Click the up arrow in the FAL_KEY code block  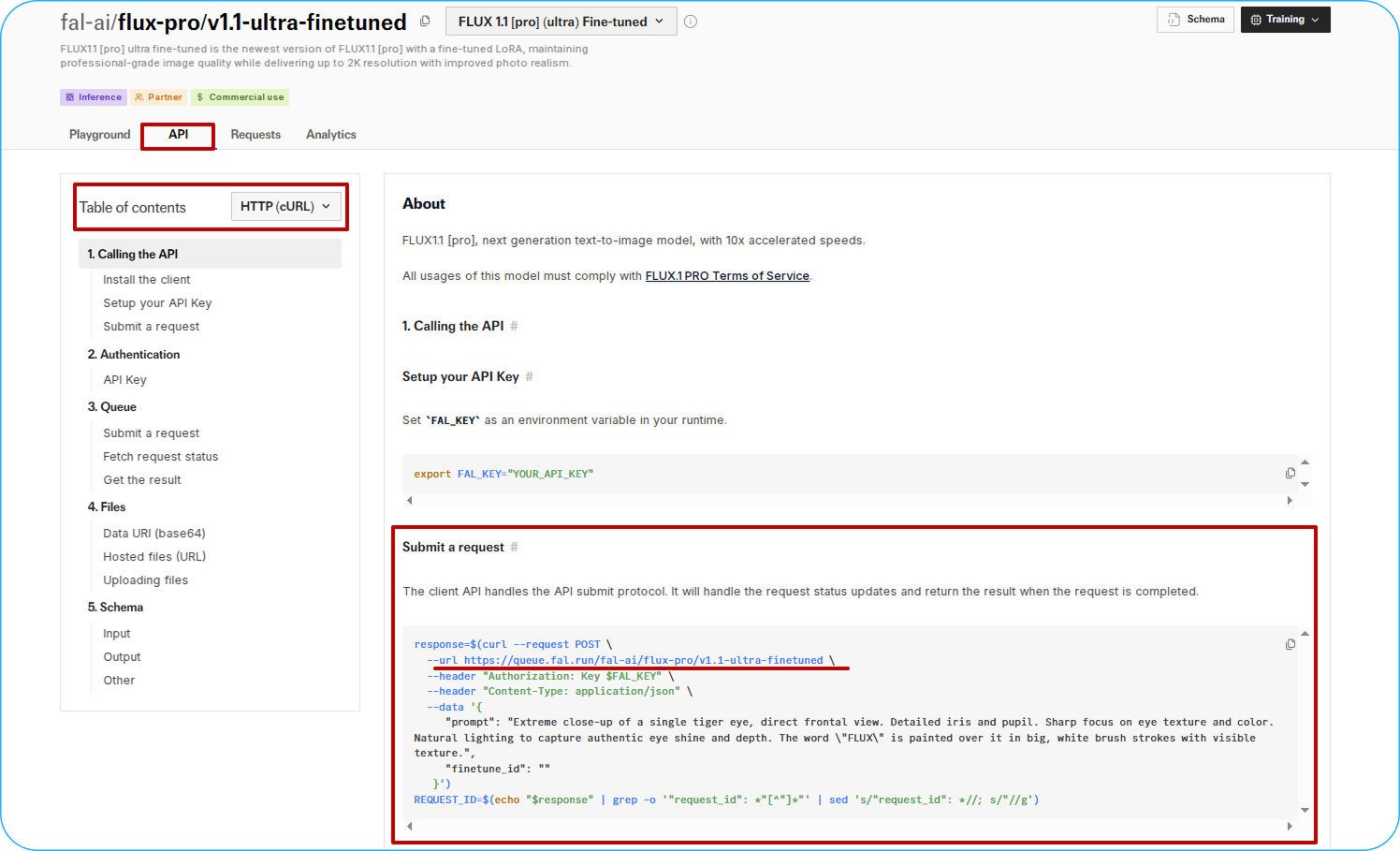click(1305, 462)
